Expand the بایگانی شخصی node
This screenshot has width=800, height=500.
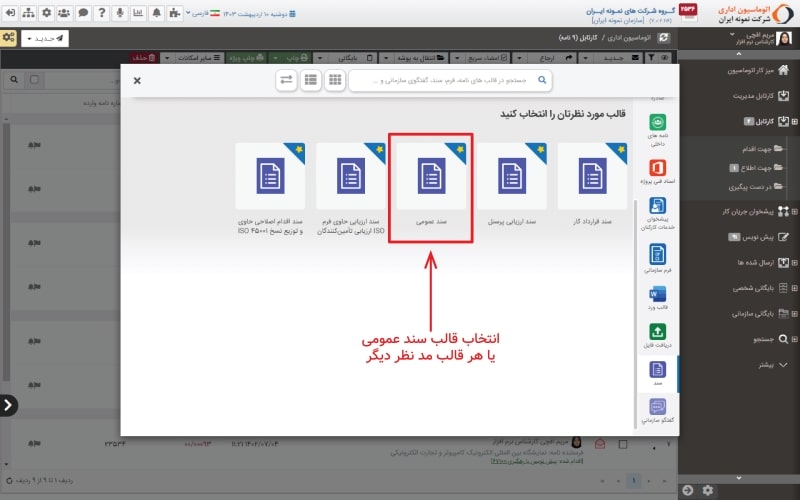(x=794, y=288)
